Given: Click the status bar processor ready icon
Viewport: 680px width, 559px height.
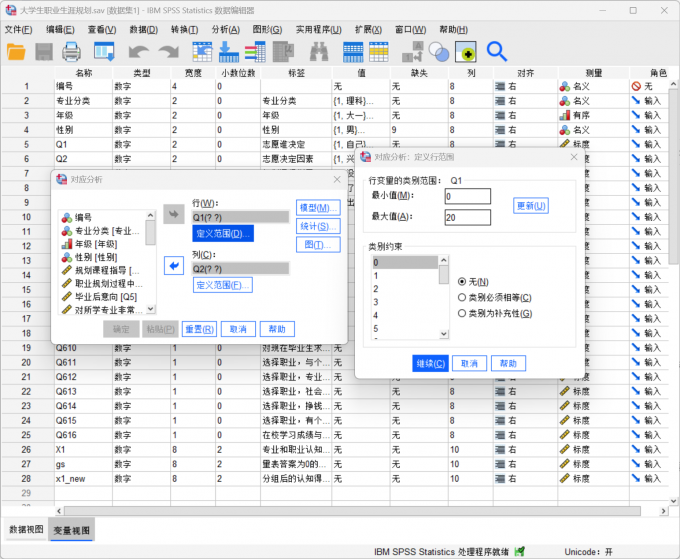Looking at the screenshot, I should coord(520,552).
